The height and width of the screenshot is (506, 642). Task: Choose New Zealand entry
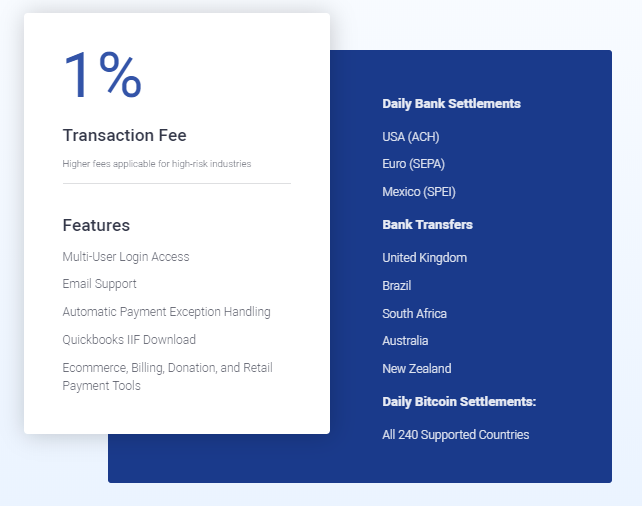click(417, 368)
